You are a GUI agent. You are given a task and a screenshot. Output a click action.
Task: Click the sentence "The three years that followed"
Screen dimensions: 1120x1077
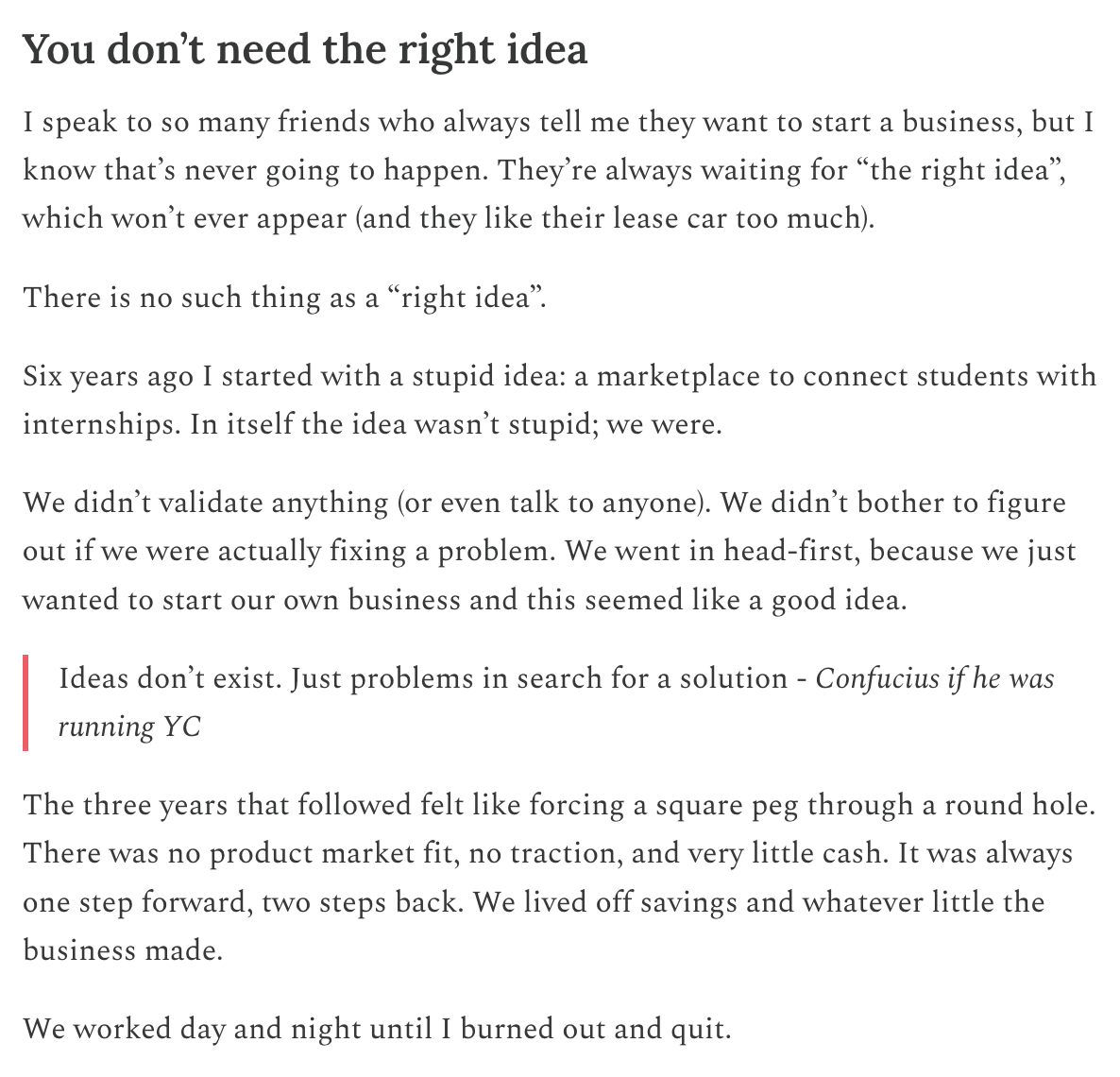559,806
